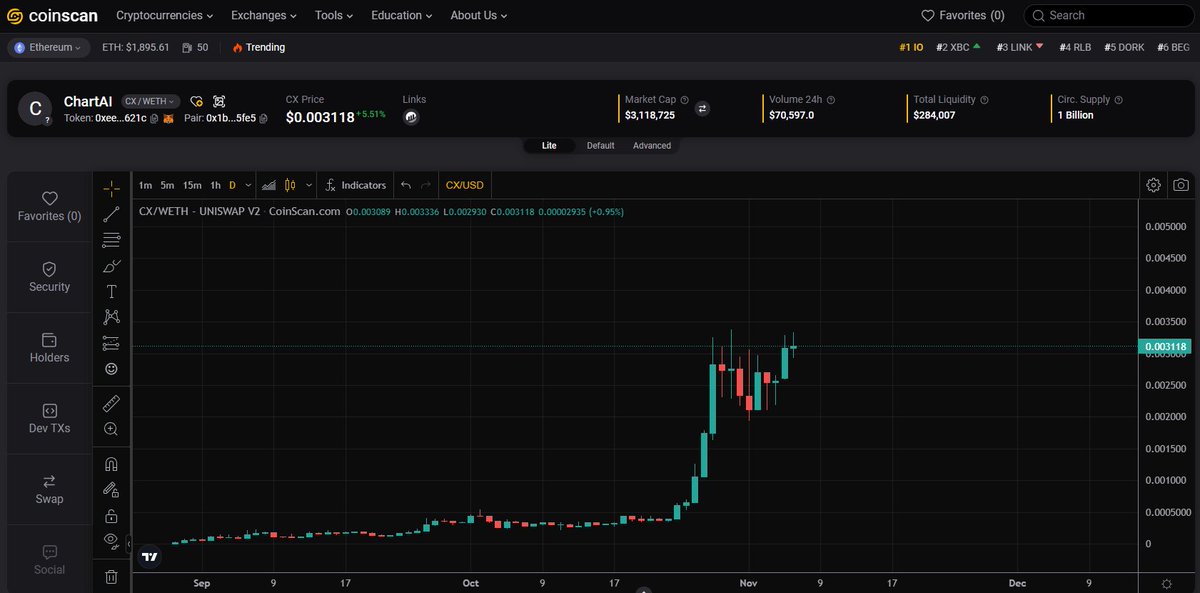
Task: Open the #2 XBC trending token
Action: (x=958, y=47)
